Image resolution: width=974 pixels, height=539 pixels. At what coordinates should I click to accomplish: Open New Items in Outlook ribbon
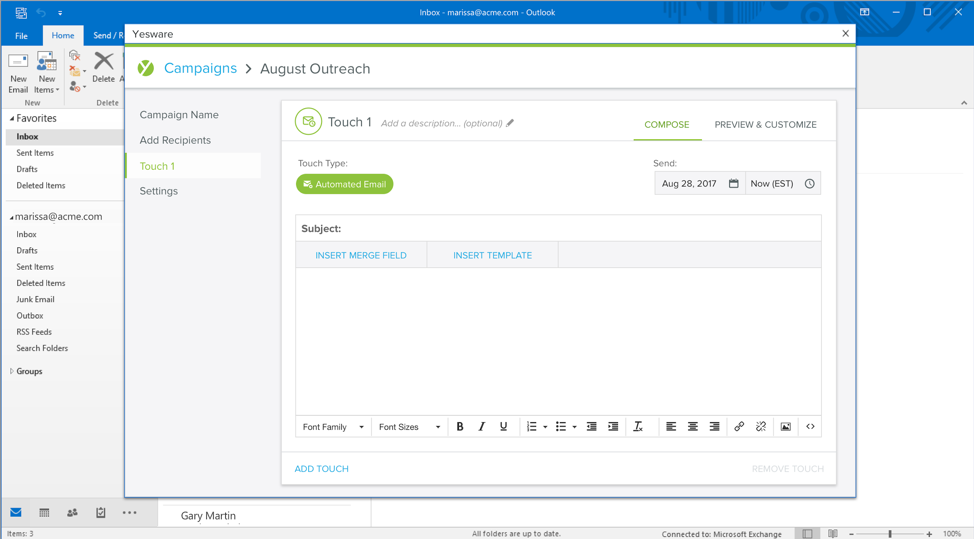pos(47,73)
